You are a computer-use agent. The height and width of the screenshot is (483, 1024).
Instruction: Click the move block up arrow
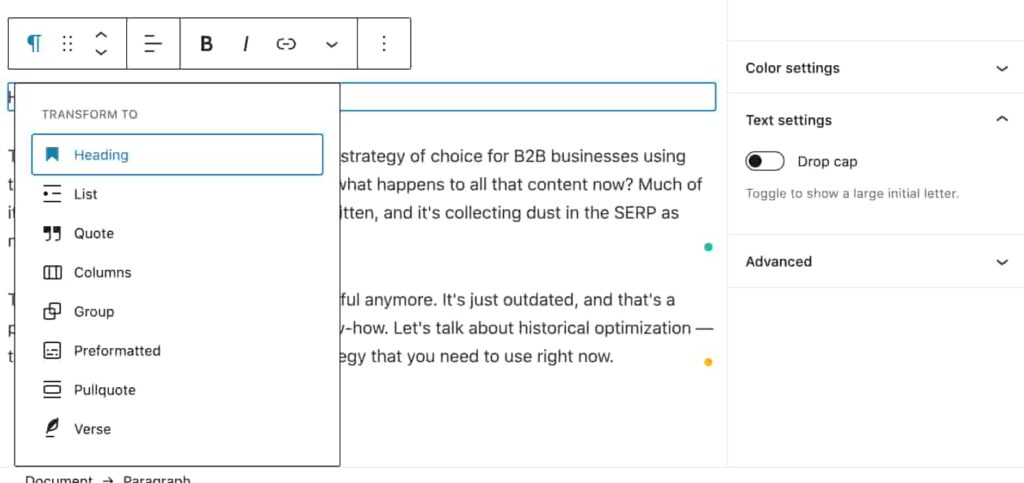point(101,34)
